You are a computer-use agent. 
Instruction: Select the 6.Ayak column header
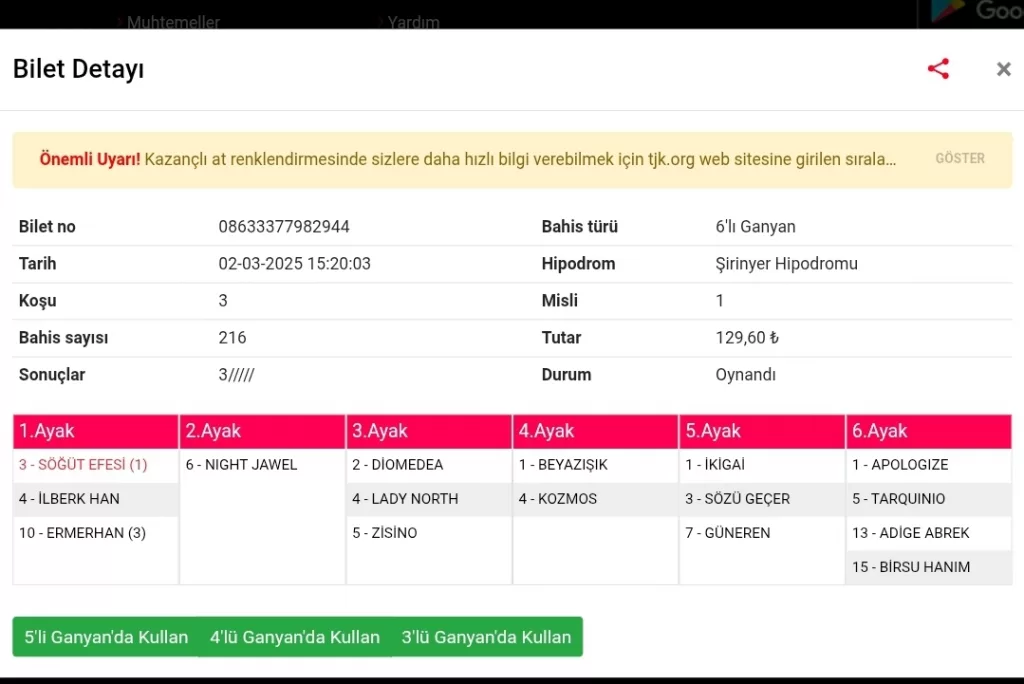pos(928,431)
